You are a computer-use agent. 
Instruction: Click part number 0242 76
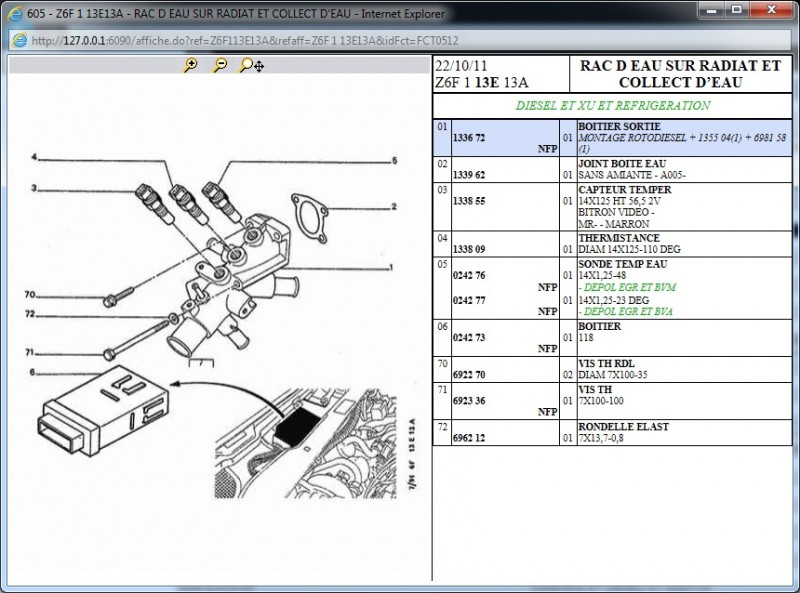469,275
